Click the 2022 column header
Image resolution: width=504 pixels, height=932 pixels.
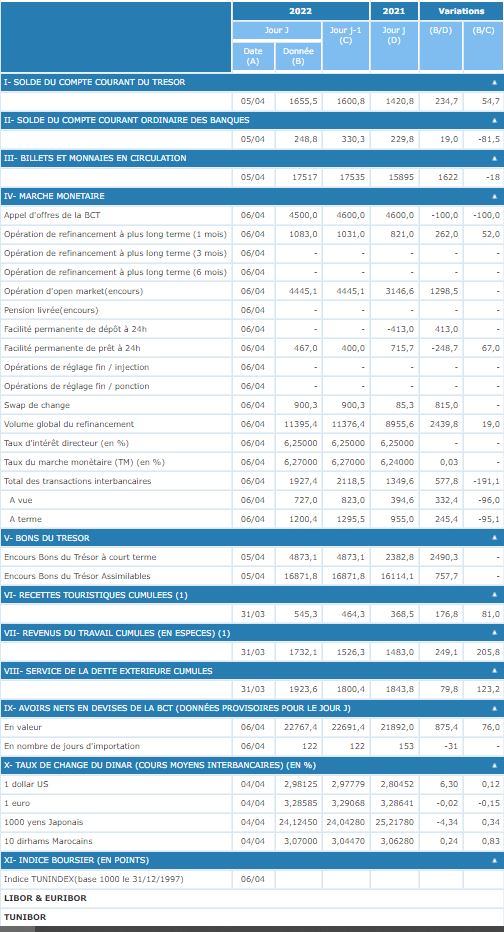(301, 11)
